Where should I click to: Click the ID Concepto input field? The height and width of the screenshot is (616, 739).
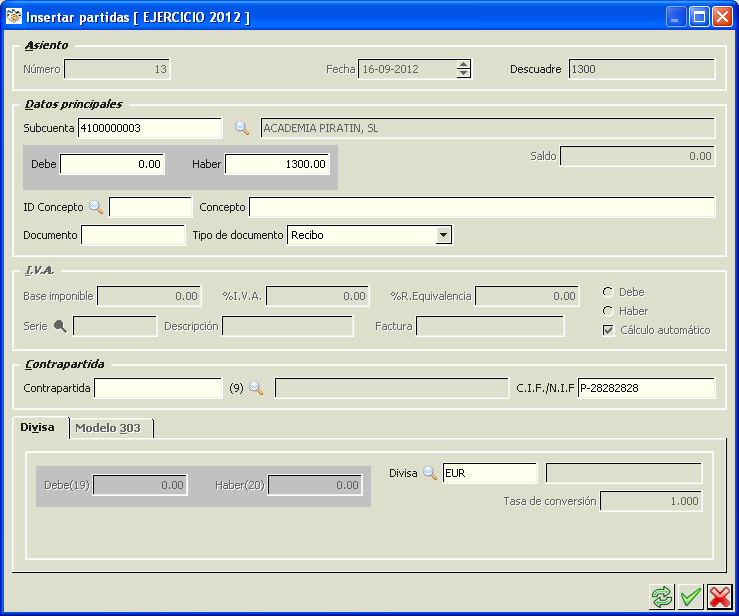pos(150,207)
